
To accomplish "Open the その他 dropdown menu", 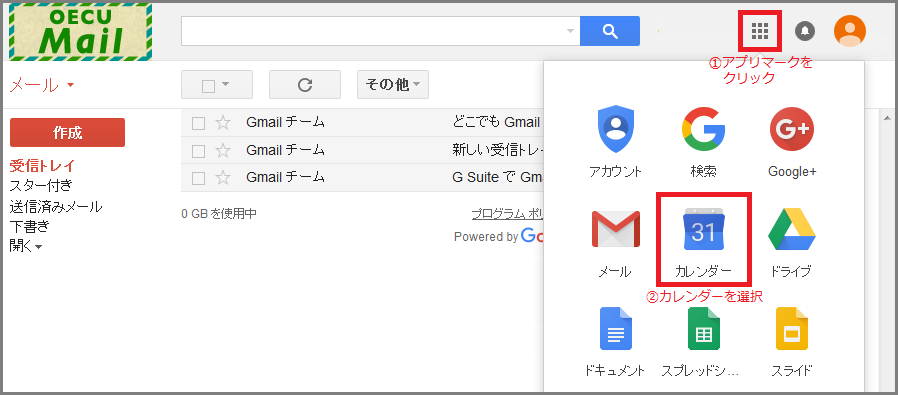I will 392,85.
